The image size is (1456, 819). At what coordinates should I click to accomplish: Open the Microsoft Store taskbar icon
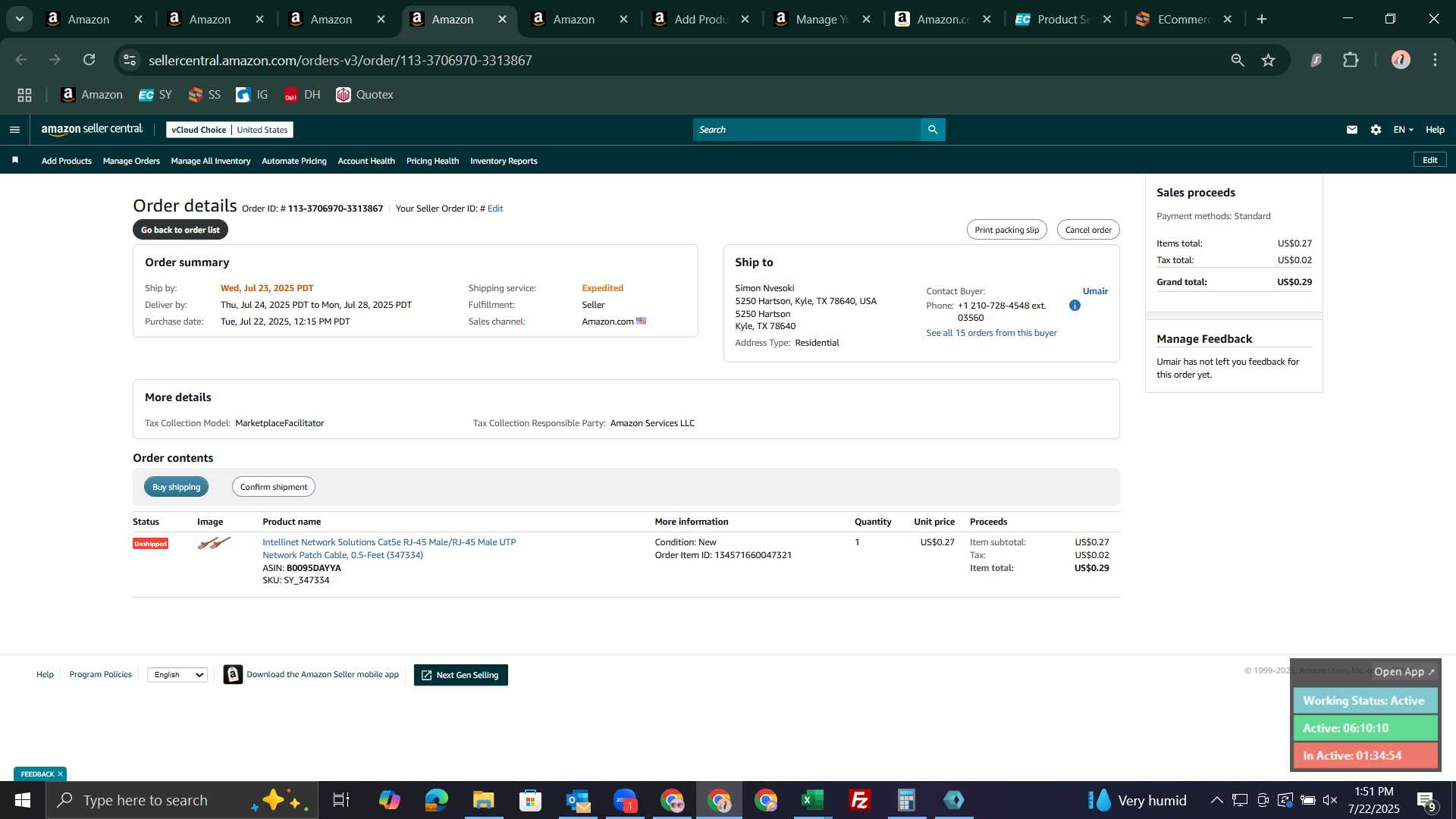coord(531,800)
